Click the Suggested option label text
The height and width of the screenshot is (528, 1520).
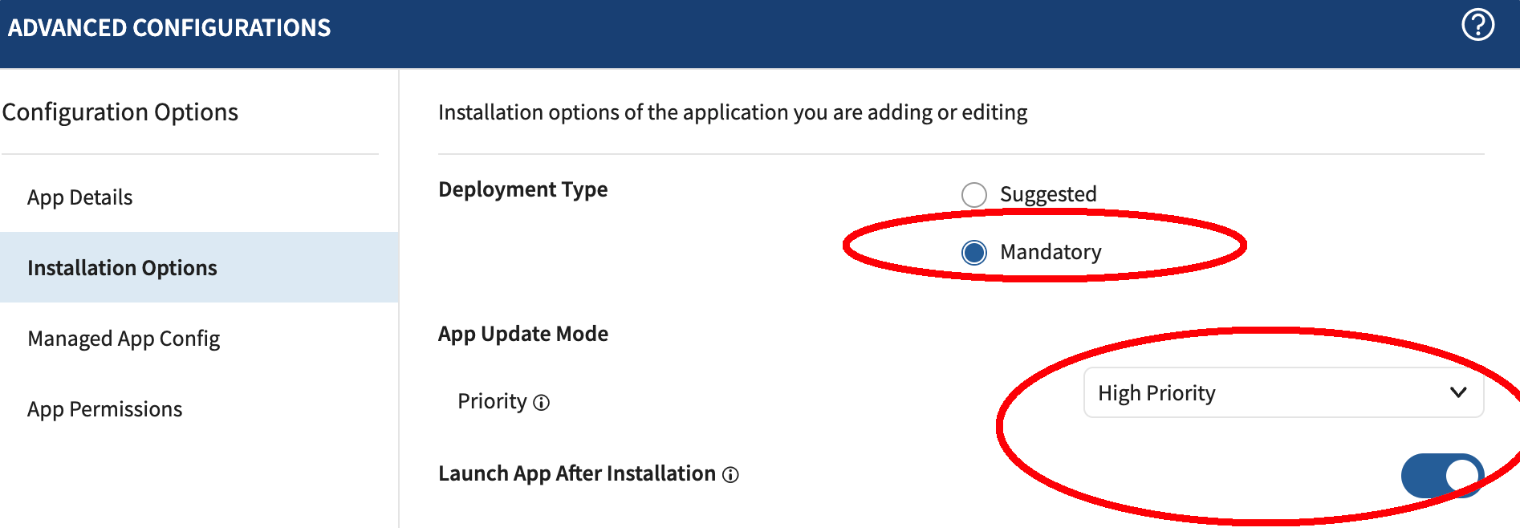click(x=1048, y=194)
